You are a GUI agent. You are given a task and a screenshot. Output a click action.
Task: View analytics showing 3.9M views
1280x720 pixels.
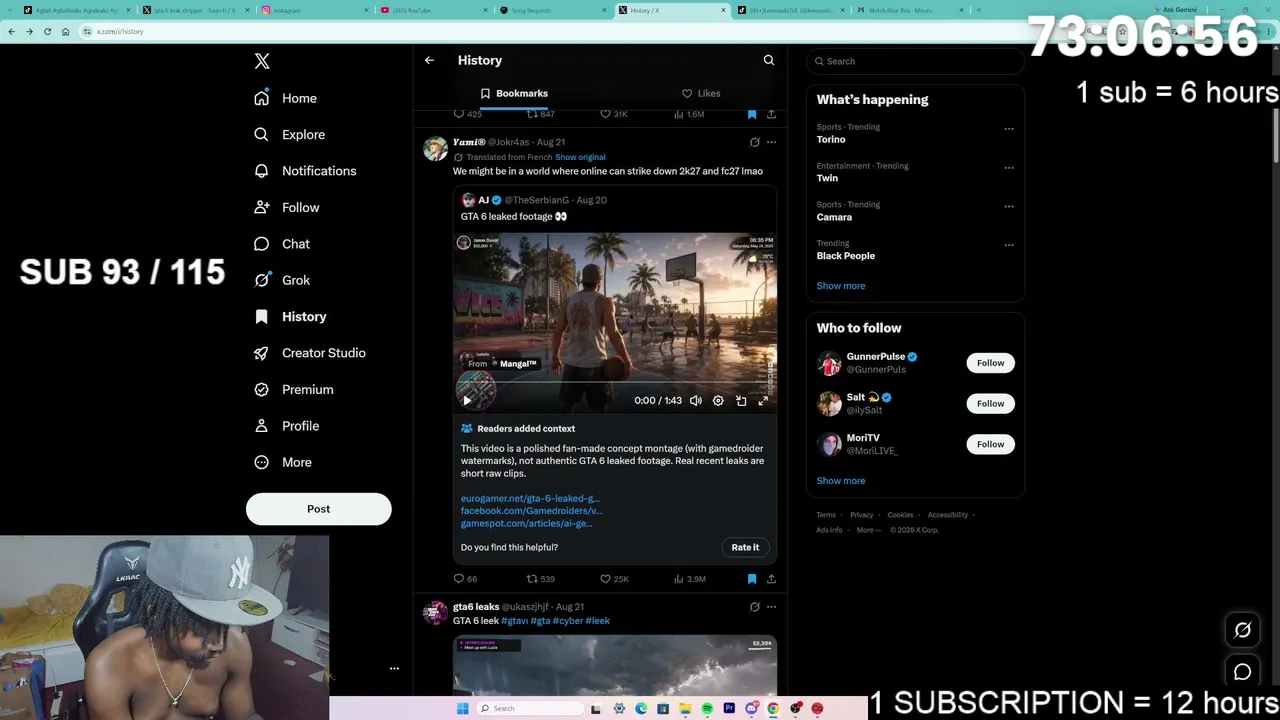[690, 579]
